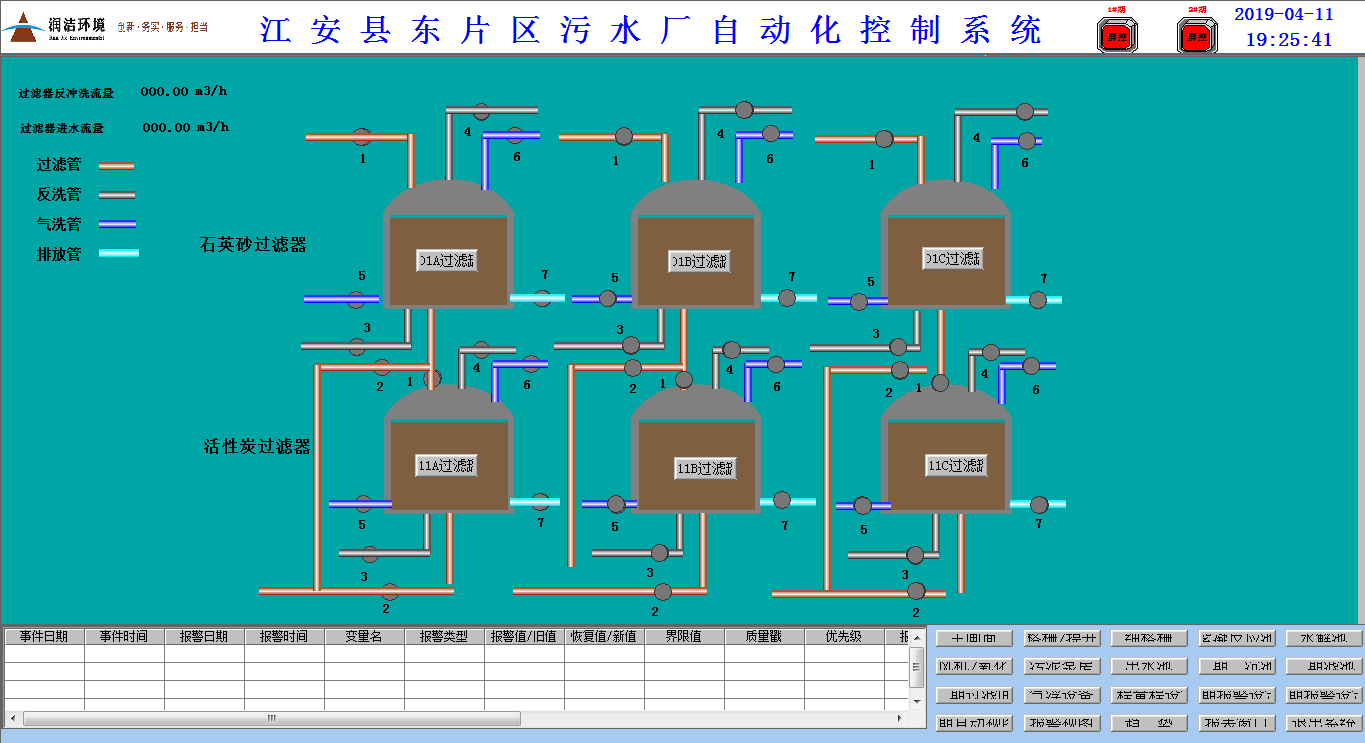
Task: Click valve 3 below the 11C carbon filter
Action: click(x=915, y=554)
